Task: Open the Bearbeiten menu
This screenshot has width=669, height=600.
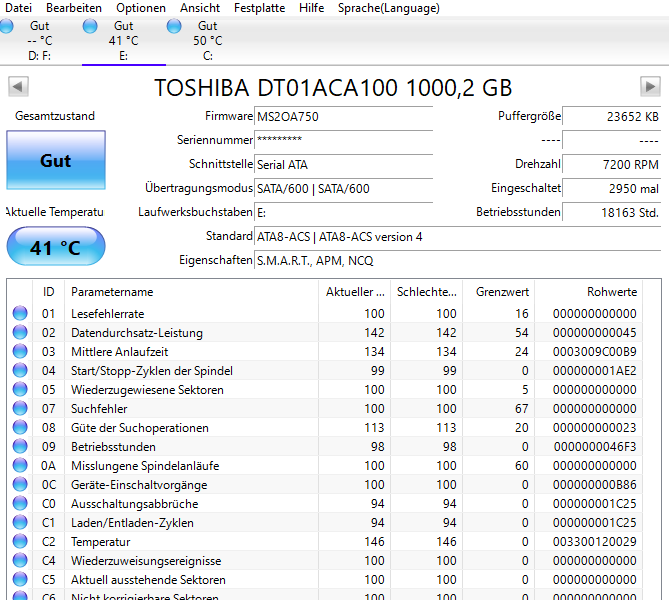Action: click(74, 8)
